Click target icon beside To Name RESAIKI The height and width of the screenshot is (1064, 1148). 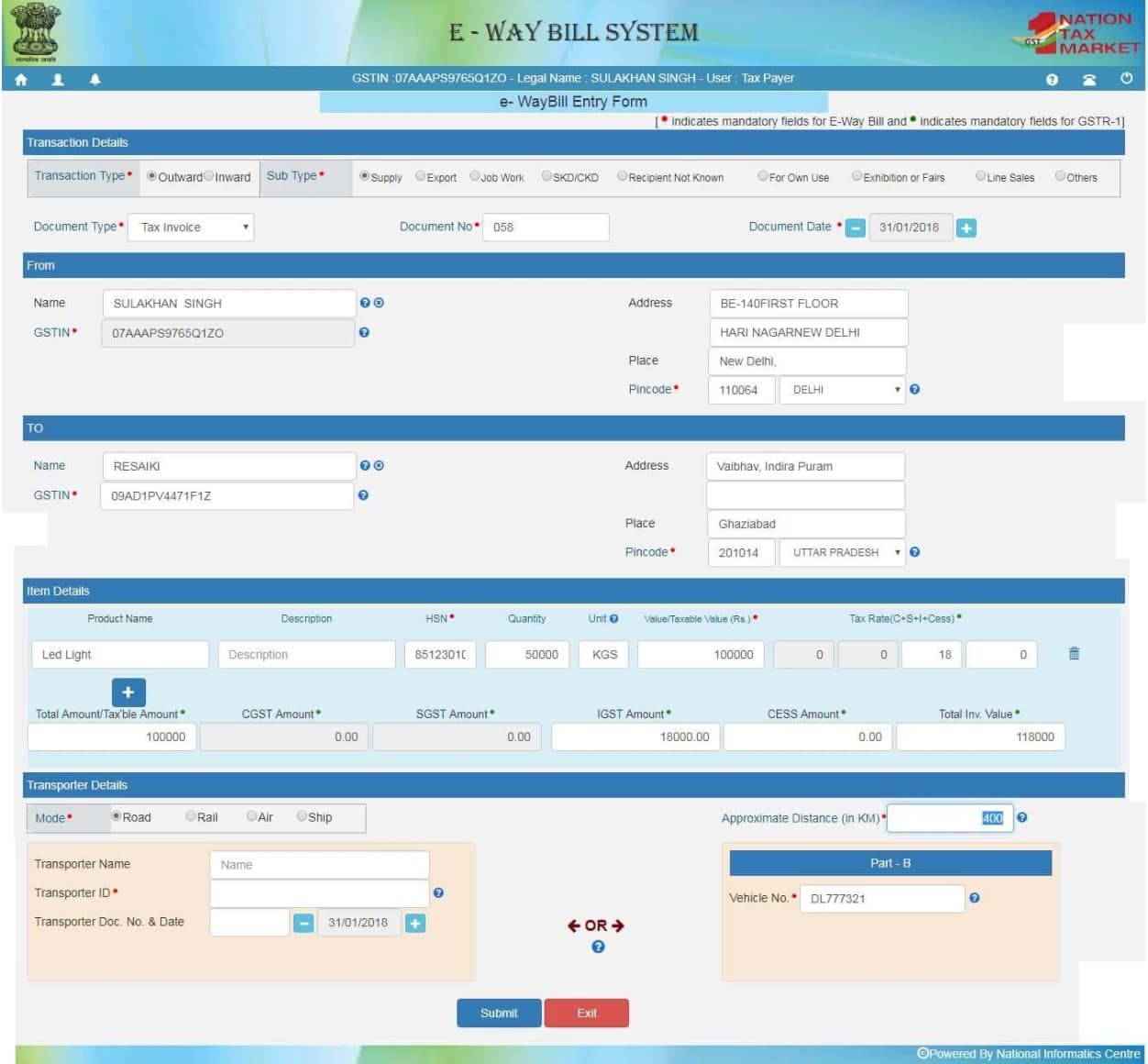pyautogui.click(x=379, y=465)
